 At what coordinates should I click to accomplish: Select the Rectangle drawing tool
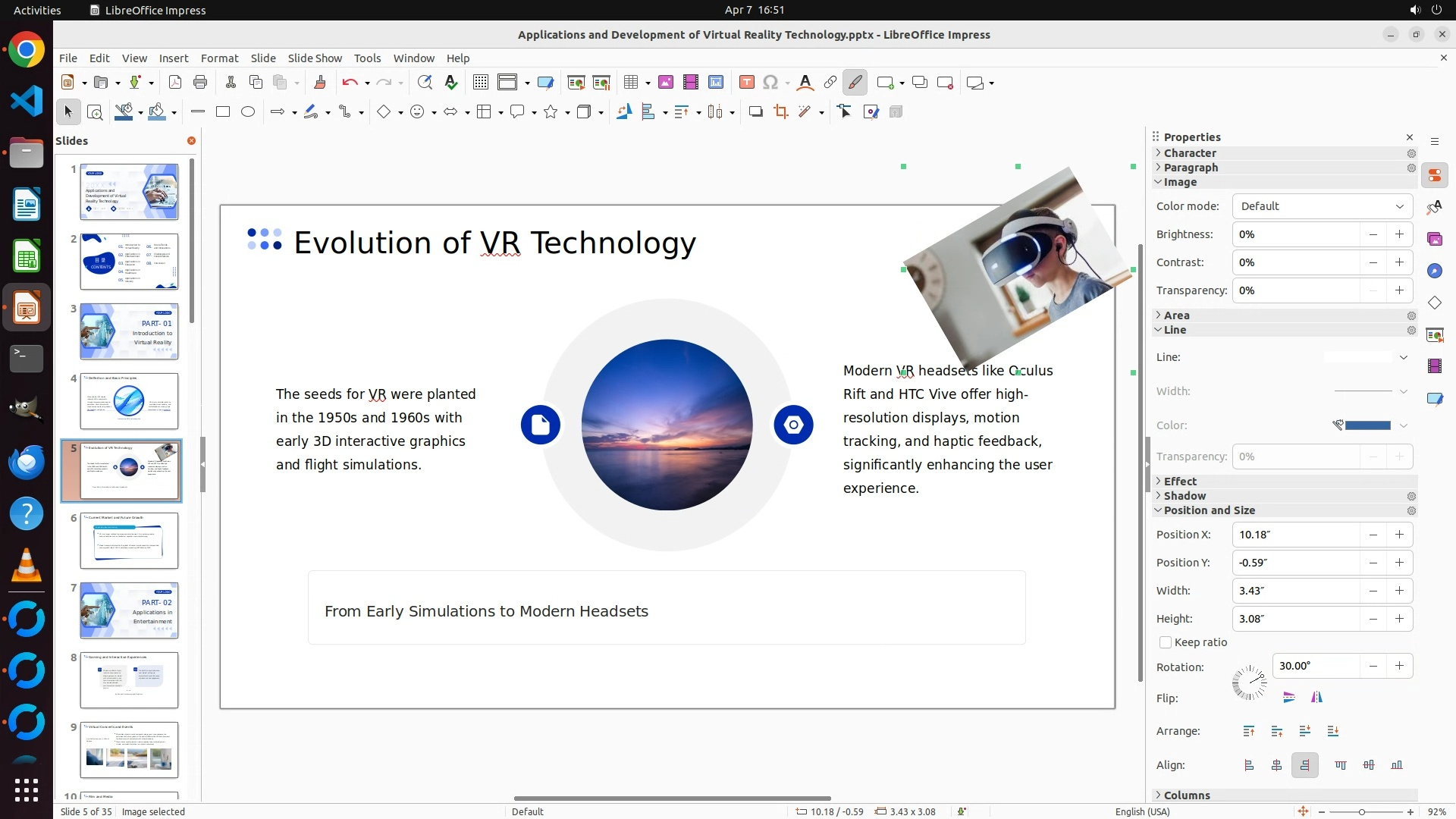pos(223,112)
